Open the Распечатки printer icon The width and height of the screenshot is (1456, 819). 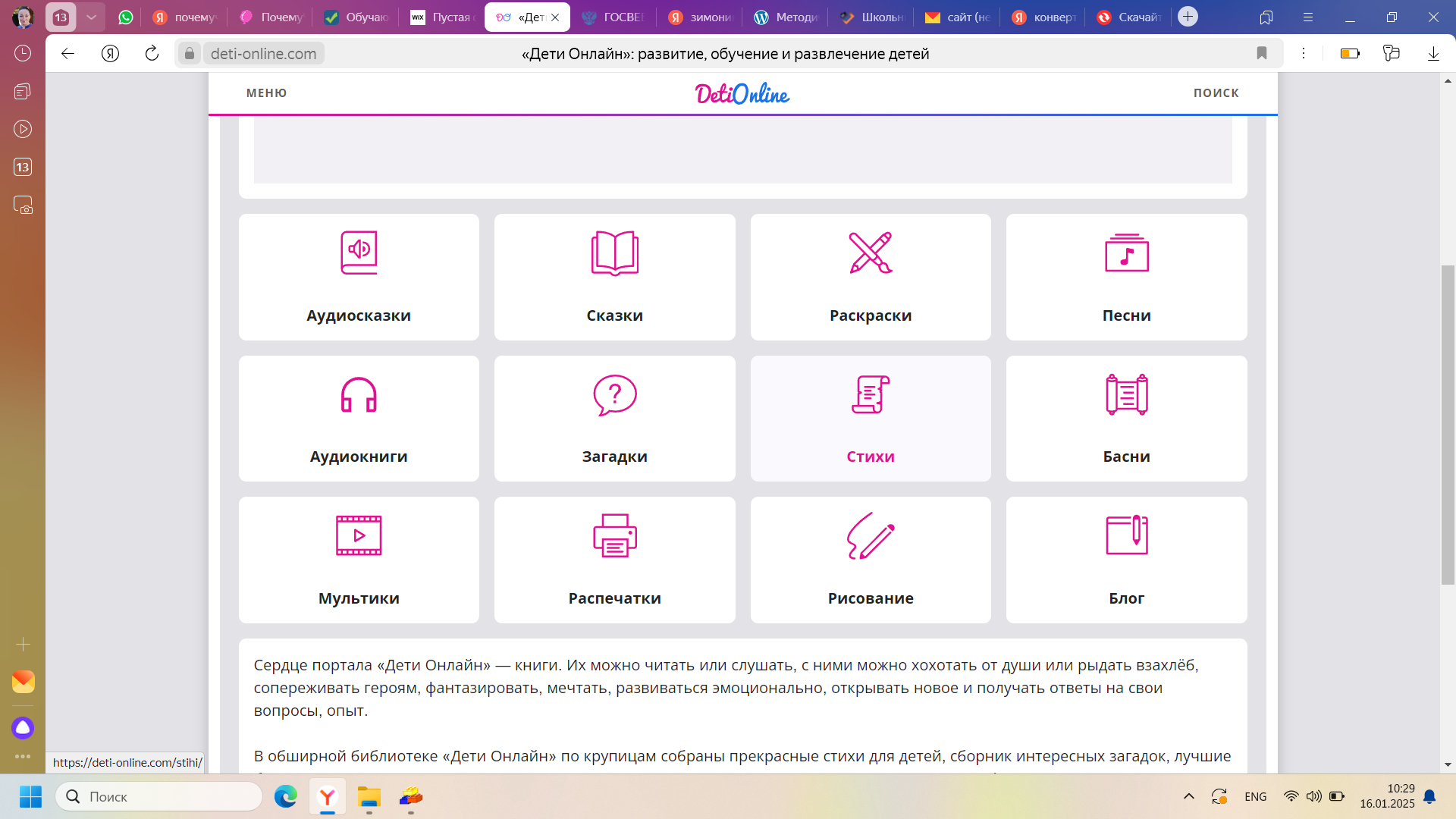tap(614, 536)
